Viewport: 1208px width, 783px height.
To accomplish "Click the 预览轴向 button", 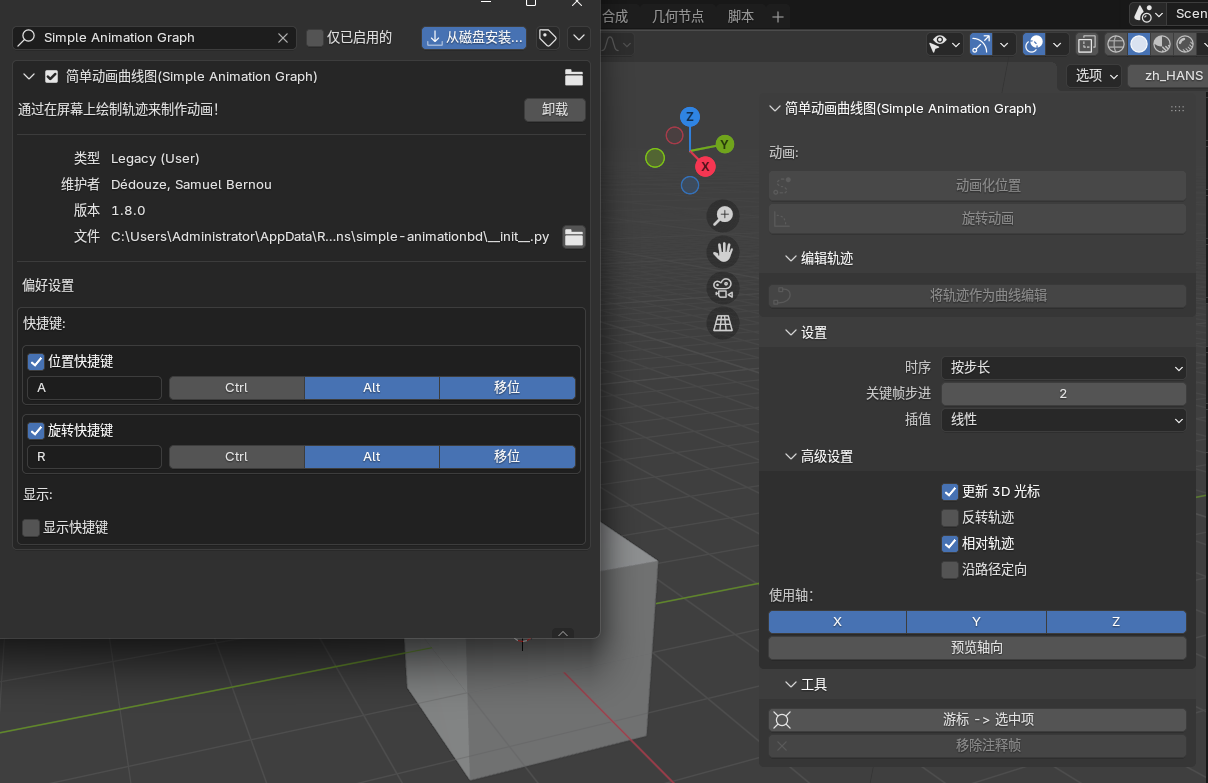I will 977,648.
